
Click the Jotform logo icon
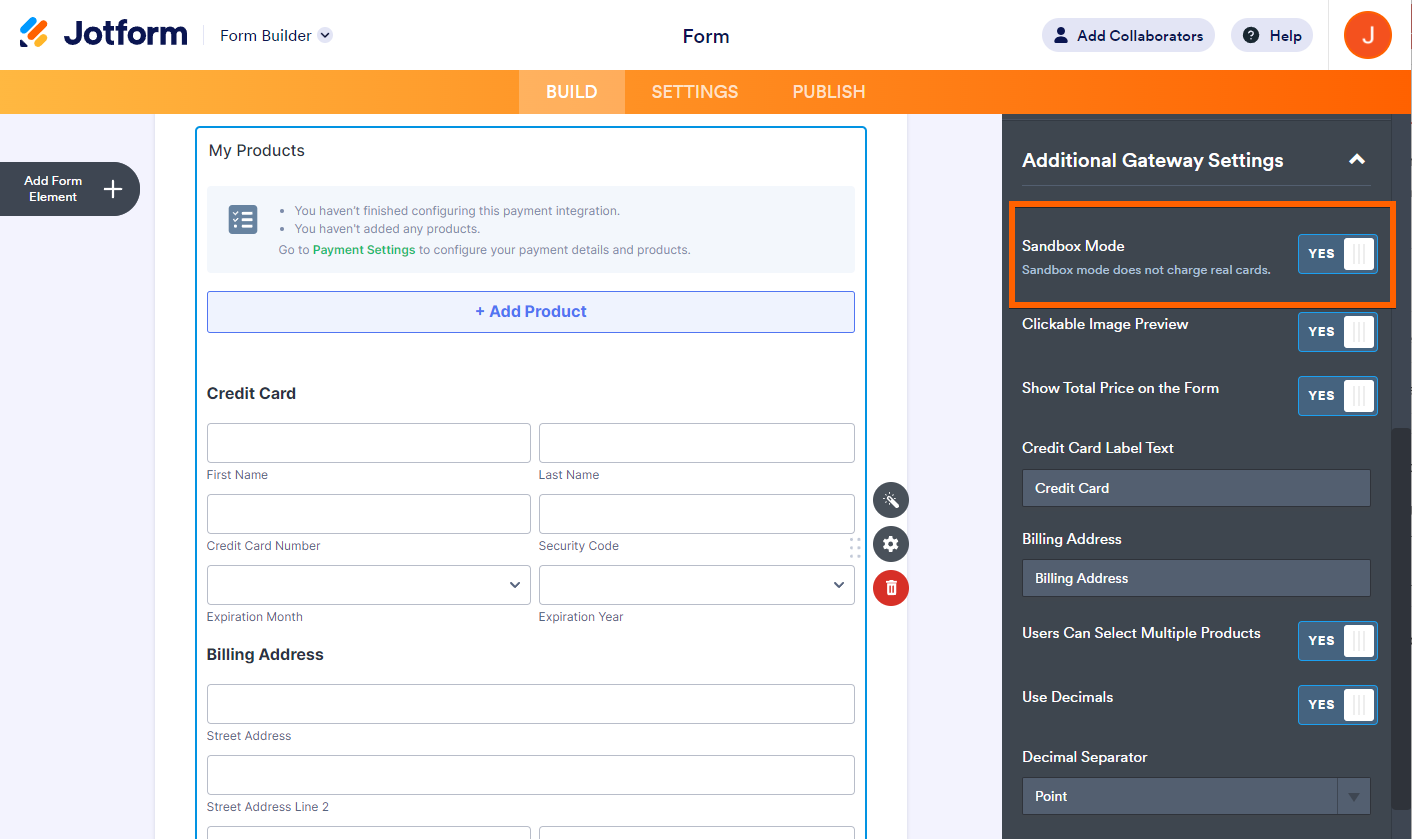coord(34,33)
